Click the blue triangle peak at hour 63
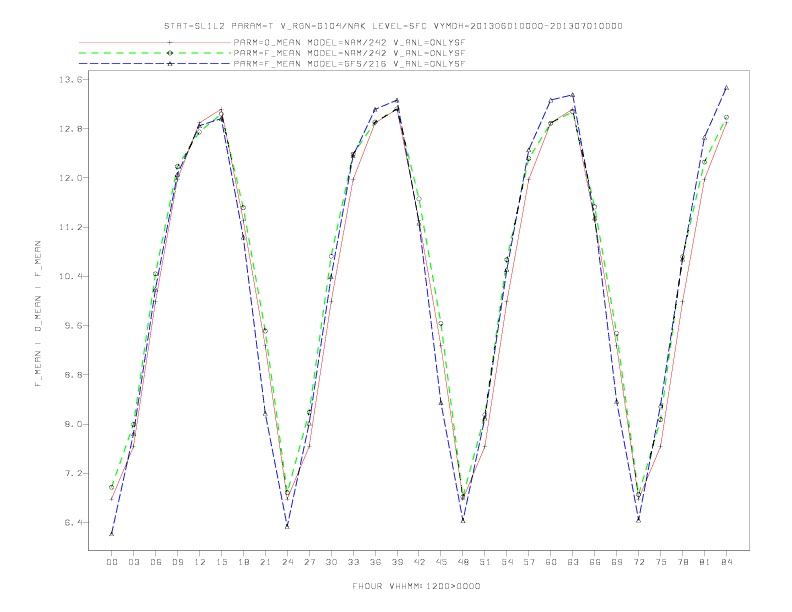 (x=573, y=94)
